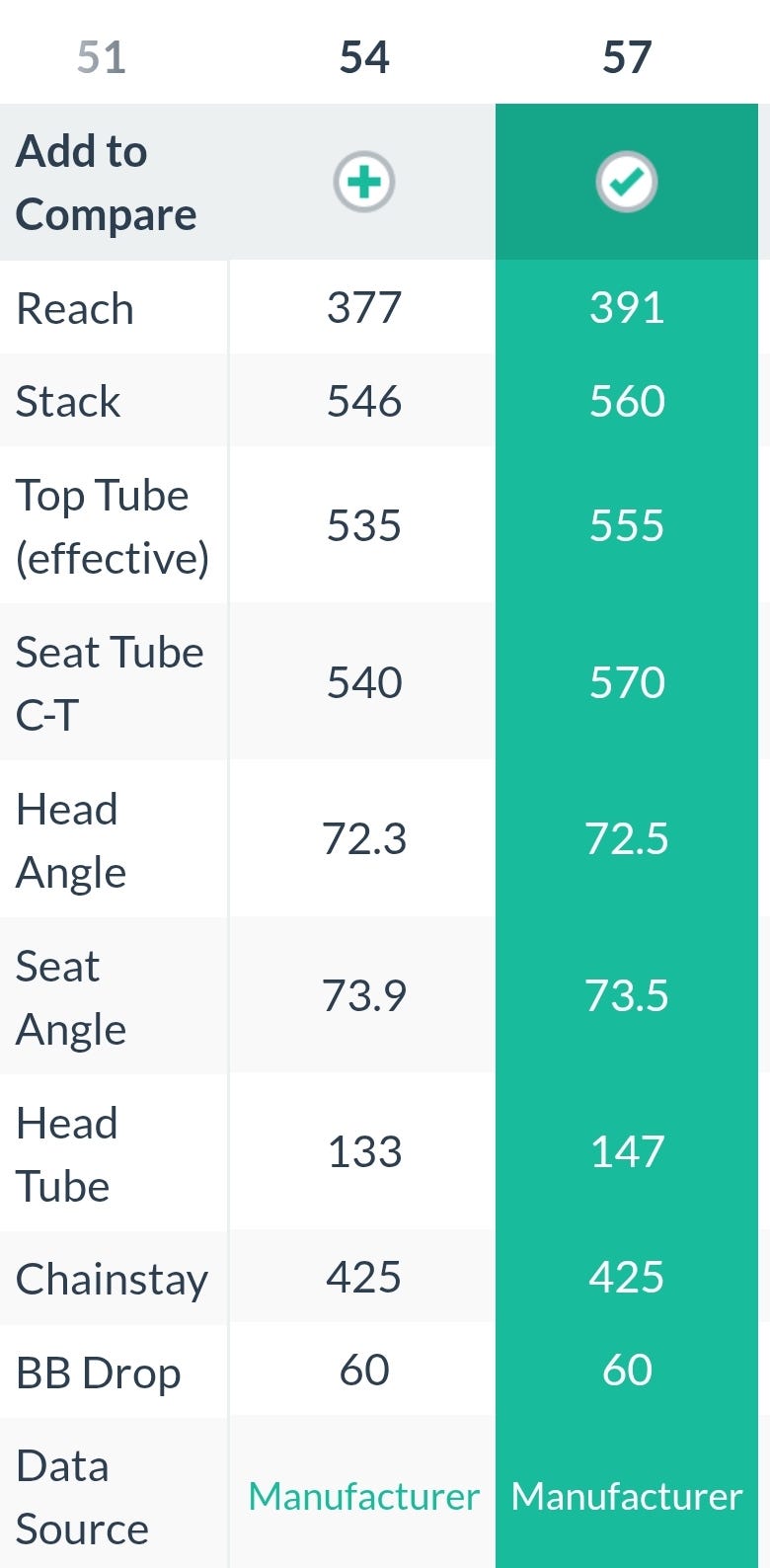770x1568 pixels.
Task: Click the Head Tube row label
Action: click(66, 1154)
